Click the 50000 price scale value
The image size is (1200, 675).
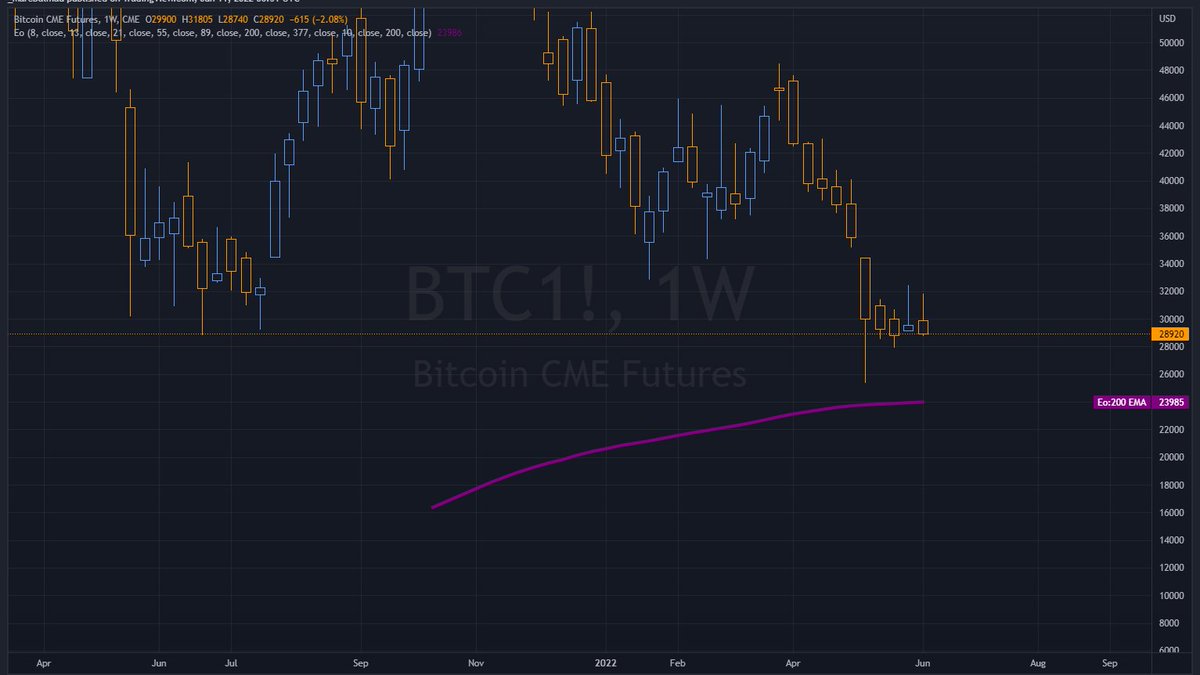(x=1173, y=43)
